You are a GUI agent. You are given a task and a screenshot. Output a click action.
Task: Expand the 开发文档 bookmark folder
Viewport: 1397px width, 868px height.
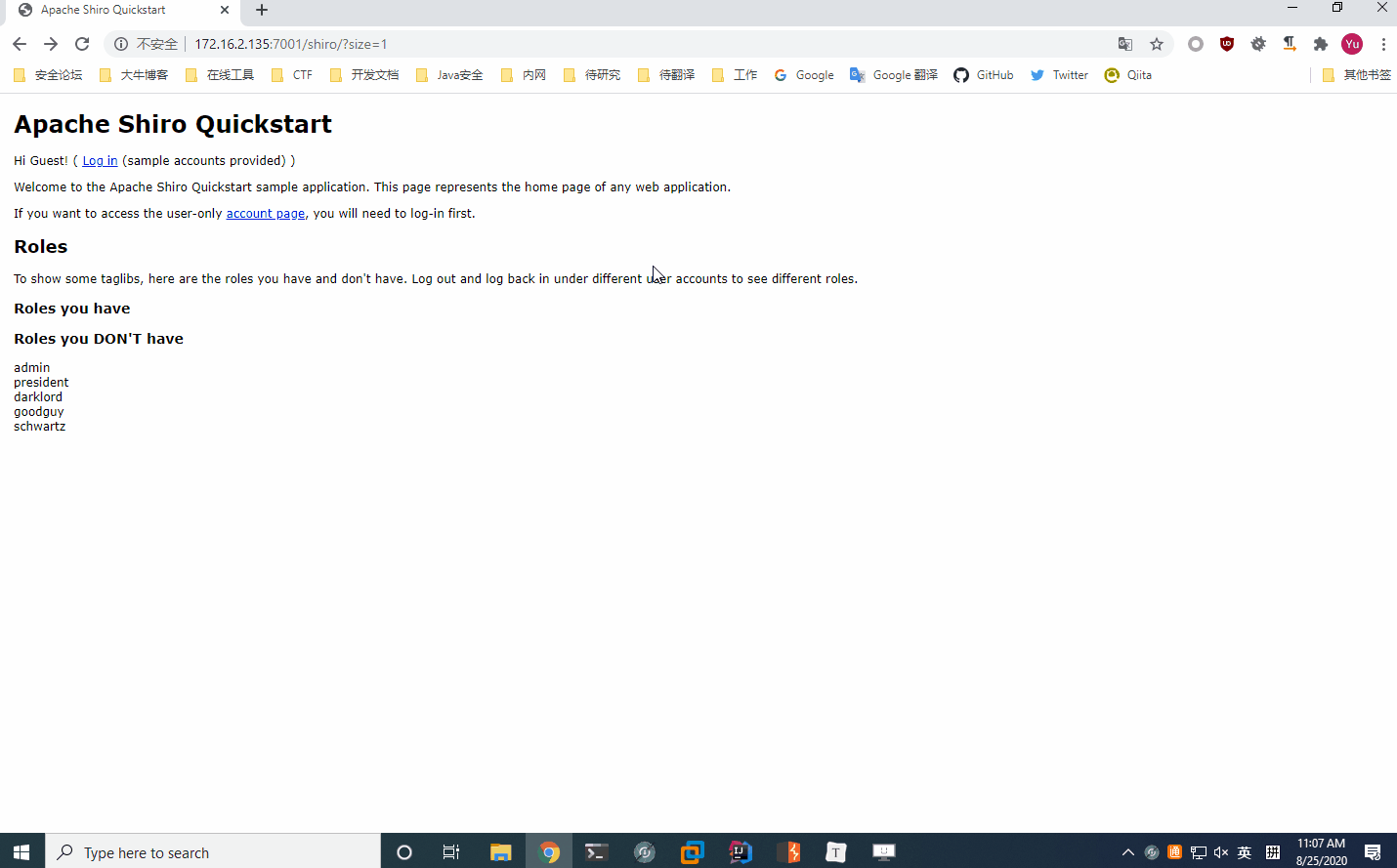pyautogui.click(x=364, y=75)
